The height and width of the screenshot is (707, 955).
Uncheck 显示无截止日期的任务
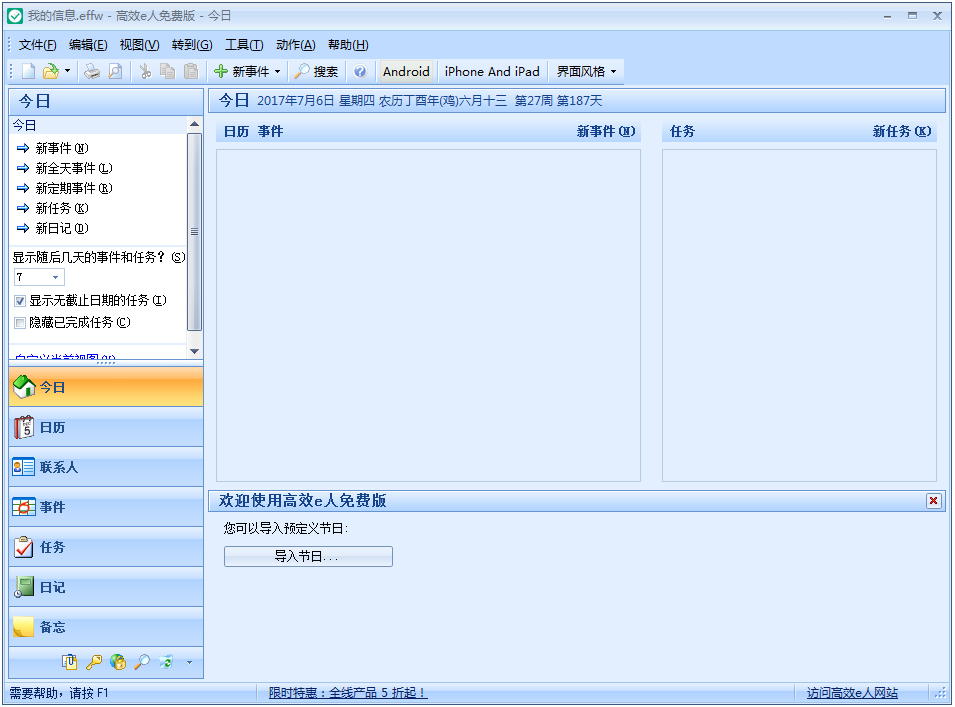18,302
